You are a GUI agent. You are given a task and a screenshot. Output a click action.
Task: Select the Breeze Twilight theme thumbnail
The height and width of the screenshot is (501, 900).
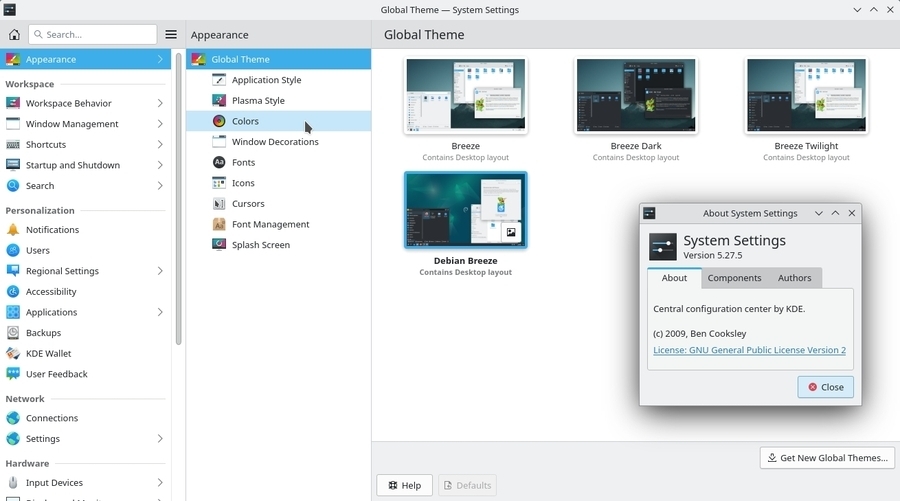[x=806, y=95]
